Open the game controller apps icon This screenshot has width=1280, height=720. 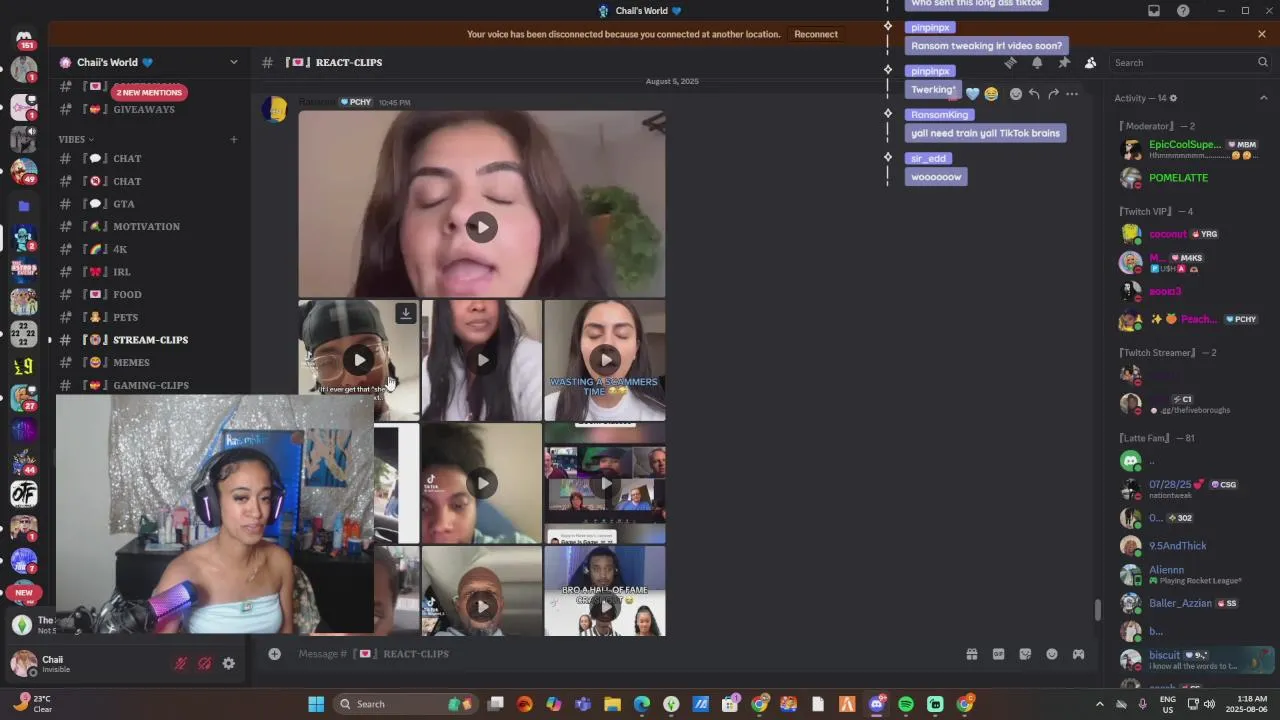(1078, 654)
